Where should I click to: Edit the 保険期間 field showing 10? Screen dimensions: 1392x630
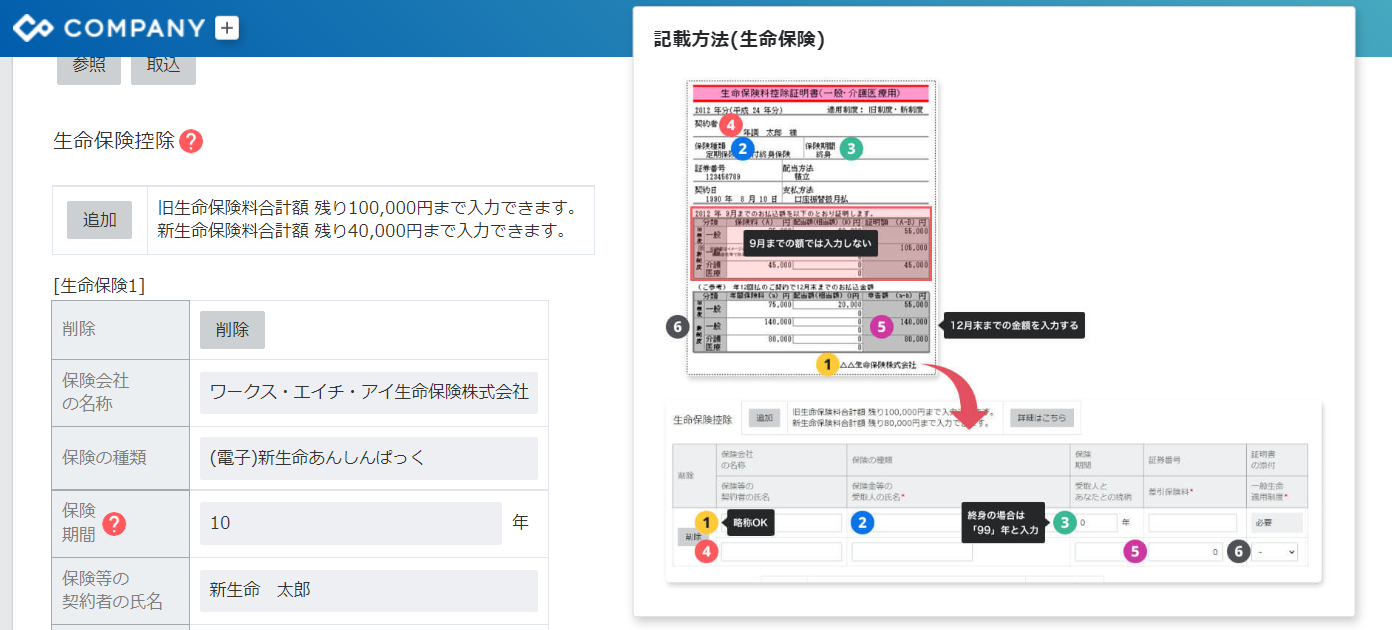coord(351,523)
